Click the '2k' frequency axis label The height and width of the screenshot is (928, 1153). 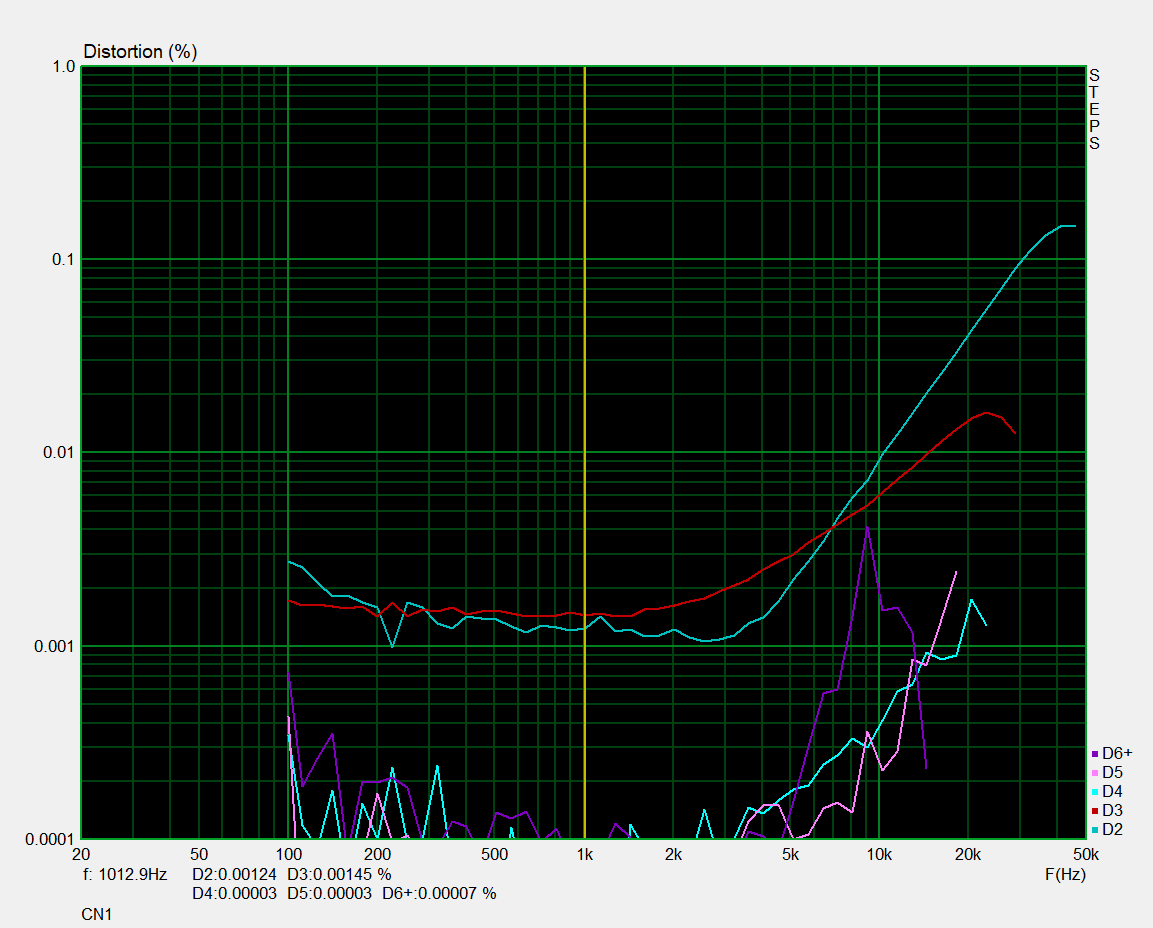tap(674, 855)
